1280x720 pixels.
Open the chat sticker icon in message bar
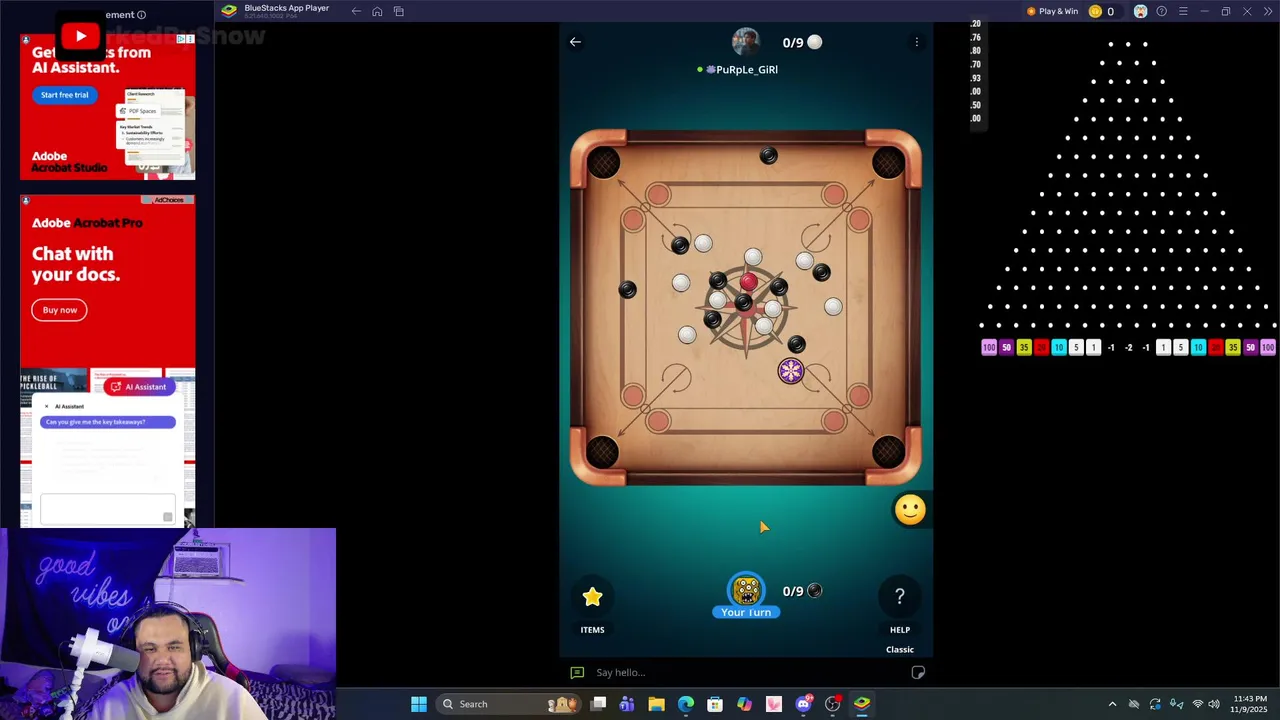[918, 672]
